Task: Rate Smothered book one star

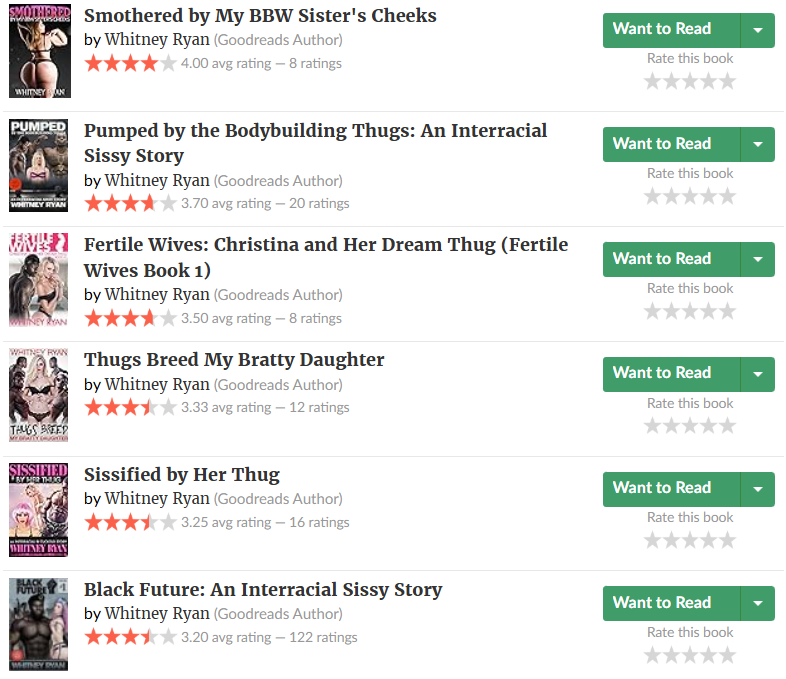Action: point(653,81)
